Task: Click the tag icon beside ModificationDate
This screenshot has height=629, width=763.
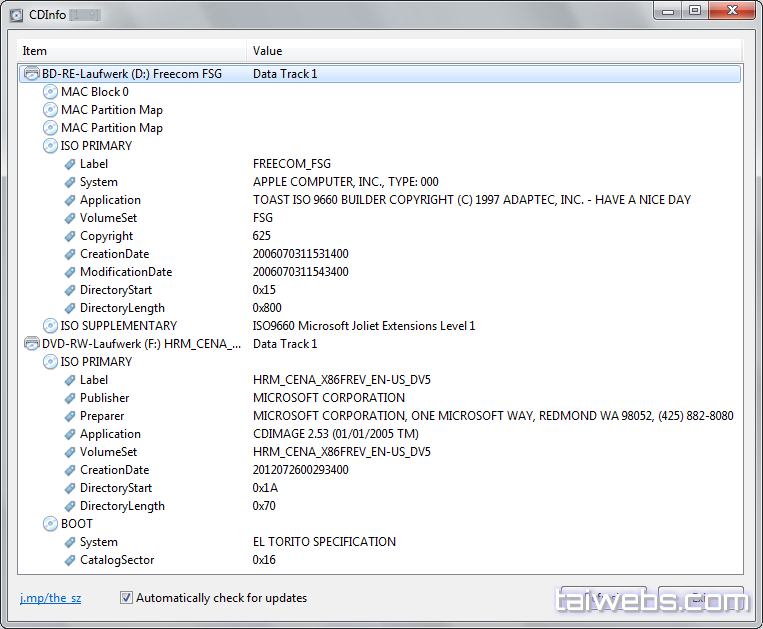Action: tap(70, 272)
